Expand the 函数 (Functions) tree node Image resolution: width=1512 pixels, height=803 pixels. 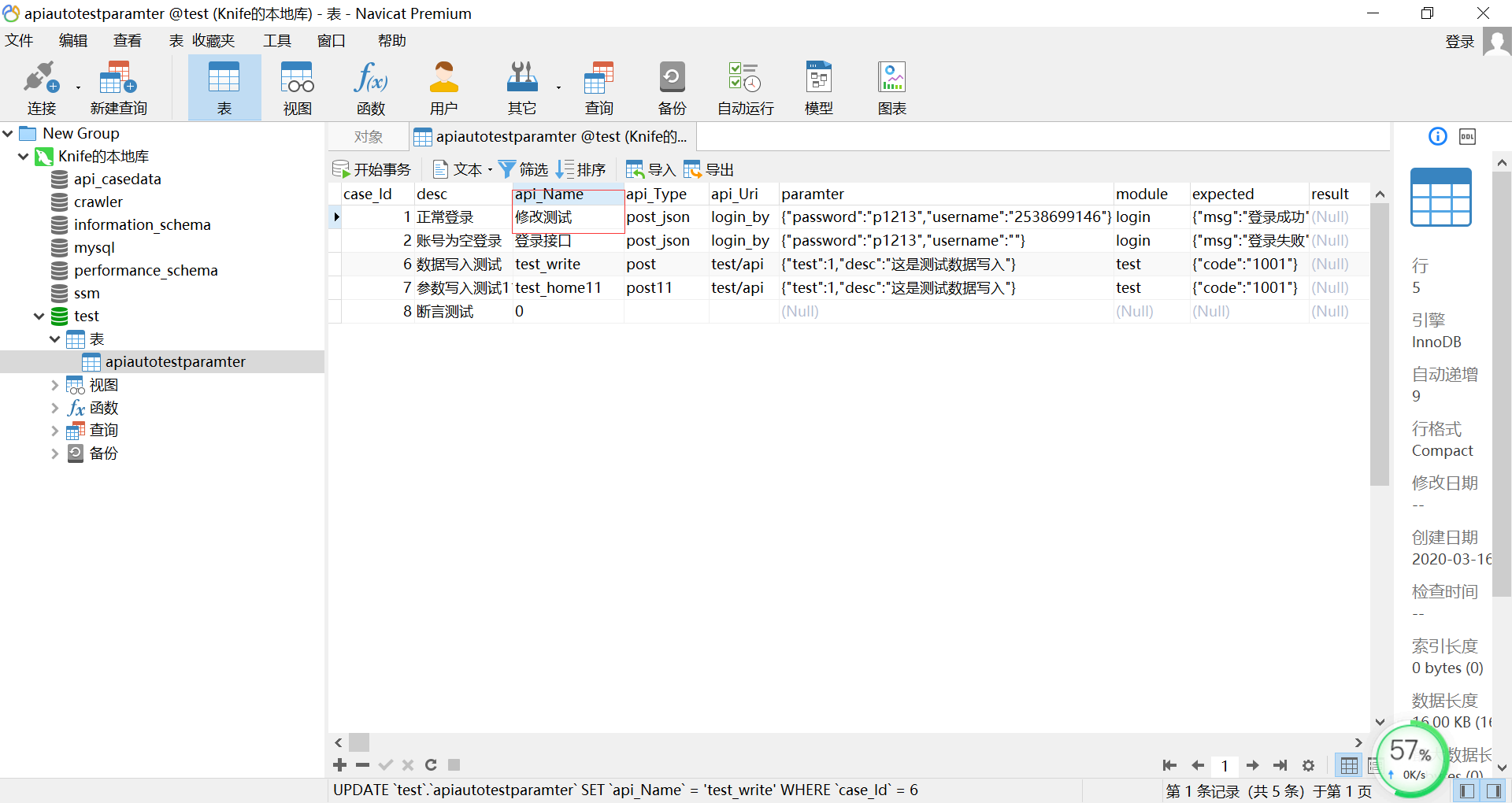[x=54, y=408]
